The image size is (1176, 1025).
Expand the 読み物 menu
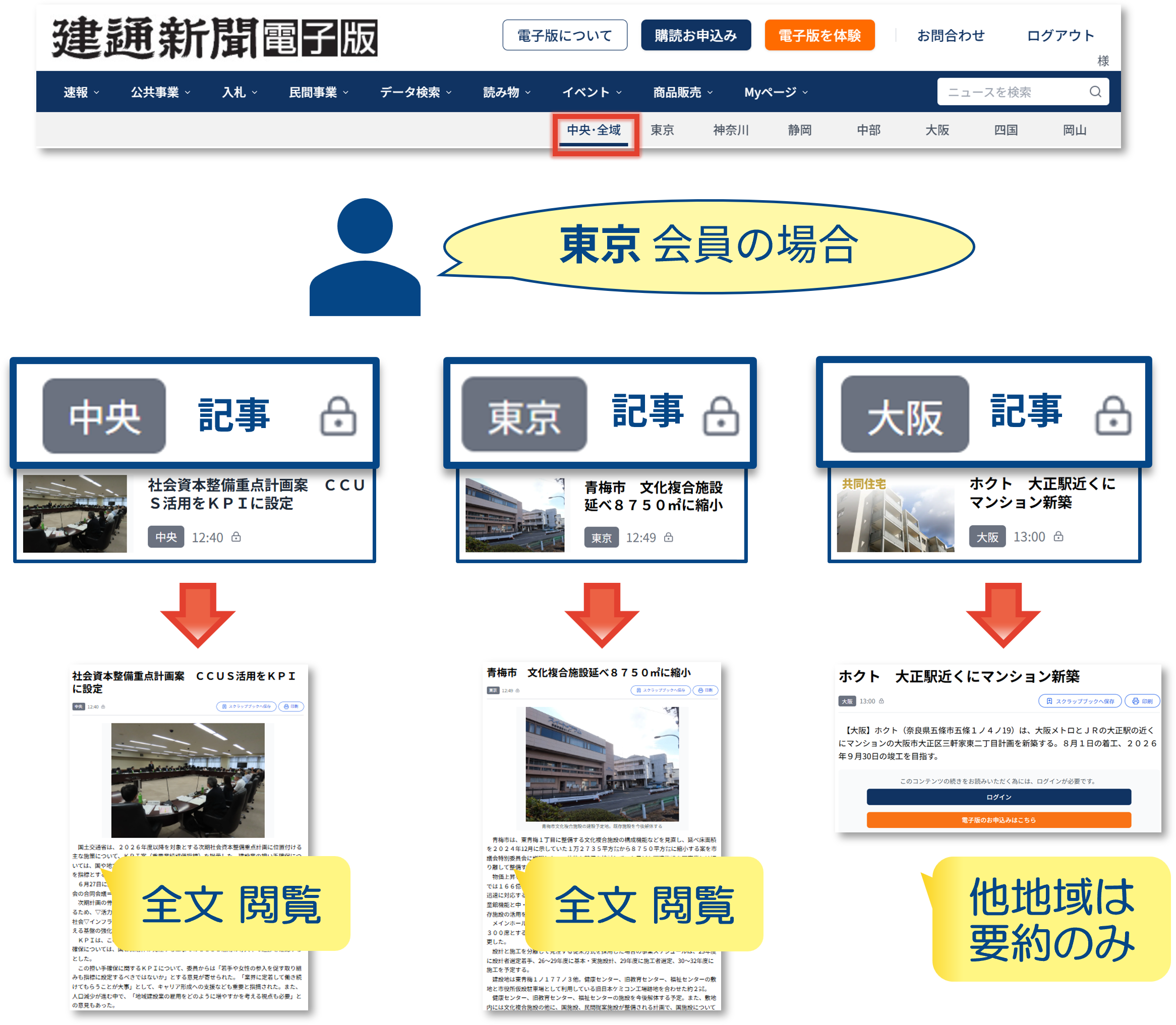pos(507,92)
